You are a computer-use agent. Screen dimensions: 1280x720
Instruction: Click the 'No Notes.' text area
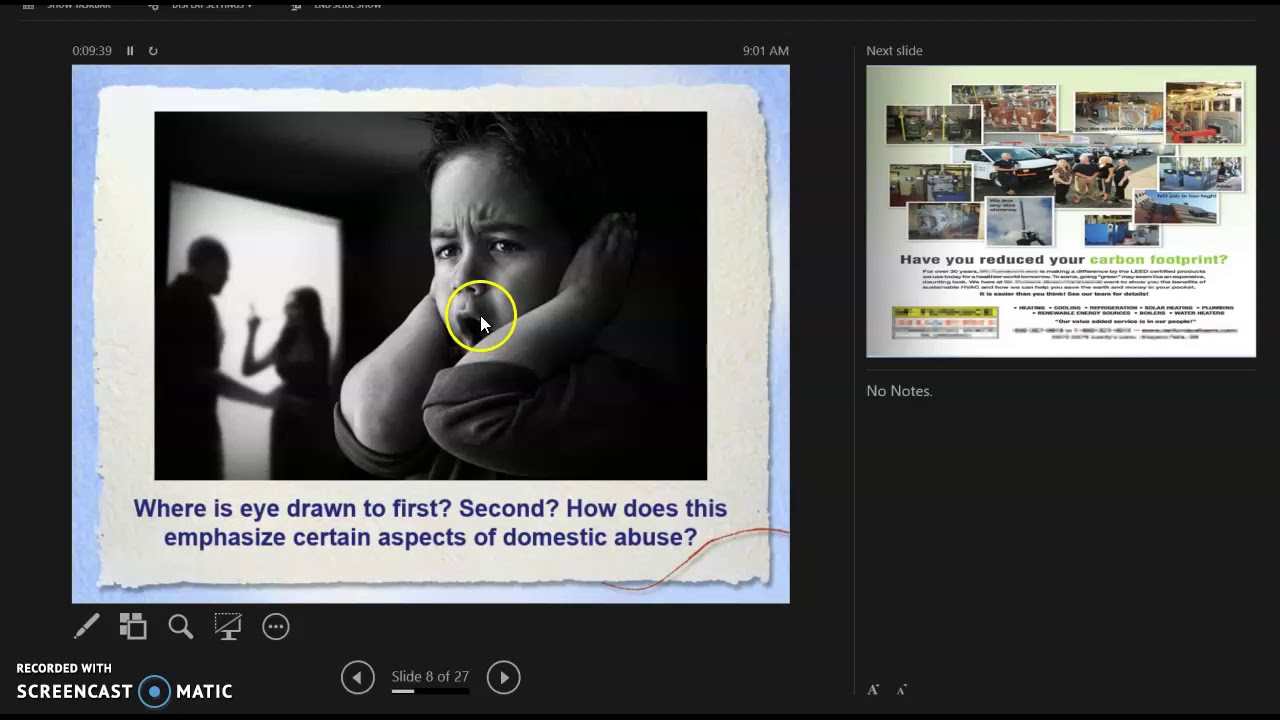pyautogui.click(x=899, y=391)
